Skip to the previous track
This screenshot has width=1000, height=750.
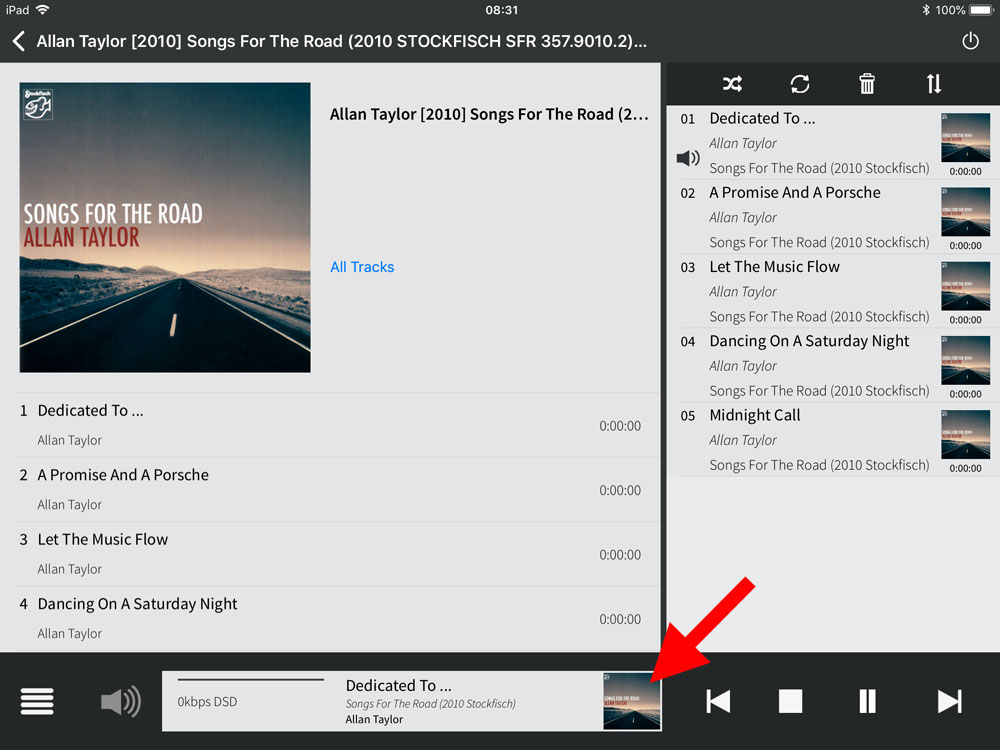(718, 701)
